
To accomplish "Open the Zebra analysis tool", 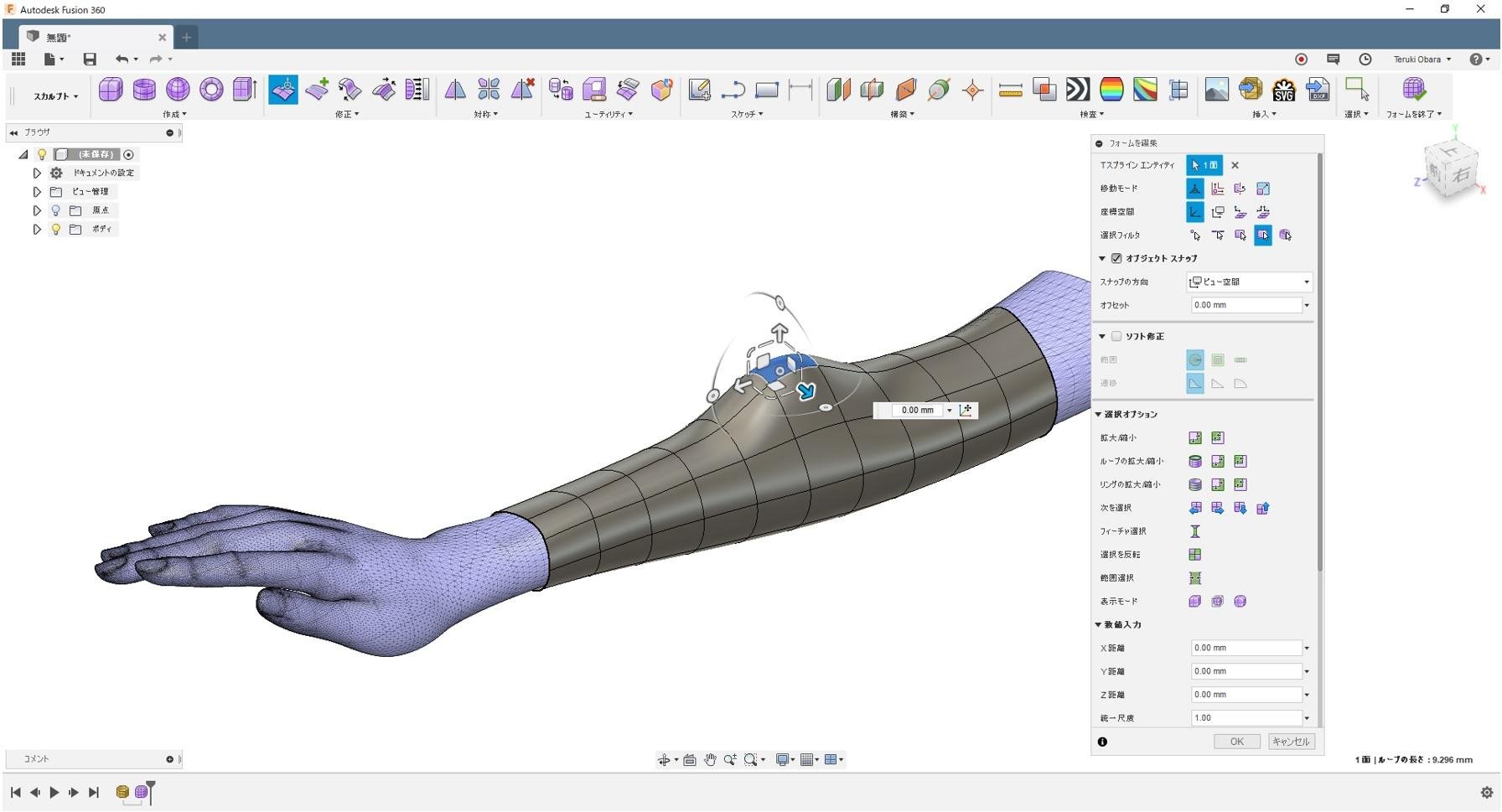I will (1078, 89).
